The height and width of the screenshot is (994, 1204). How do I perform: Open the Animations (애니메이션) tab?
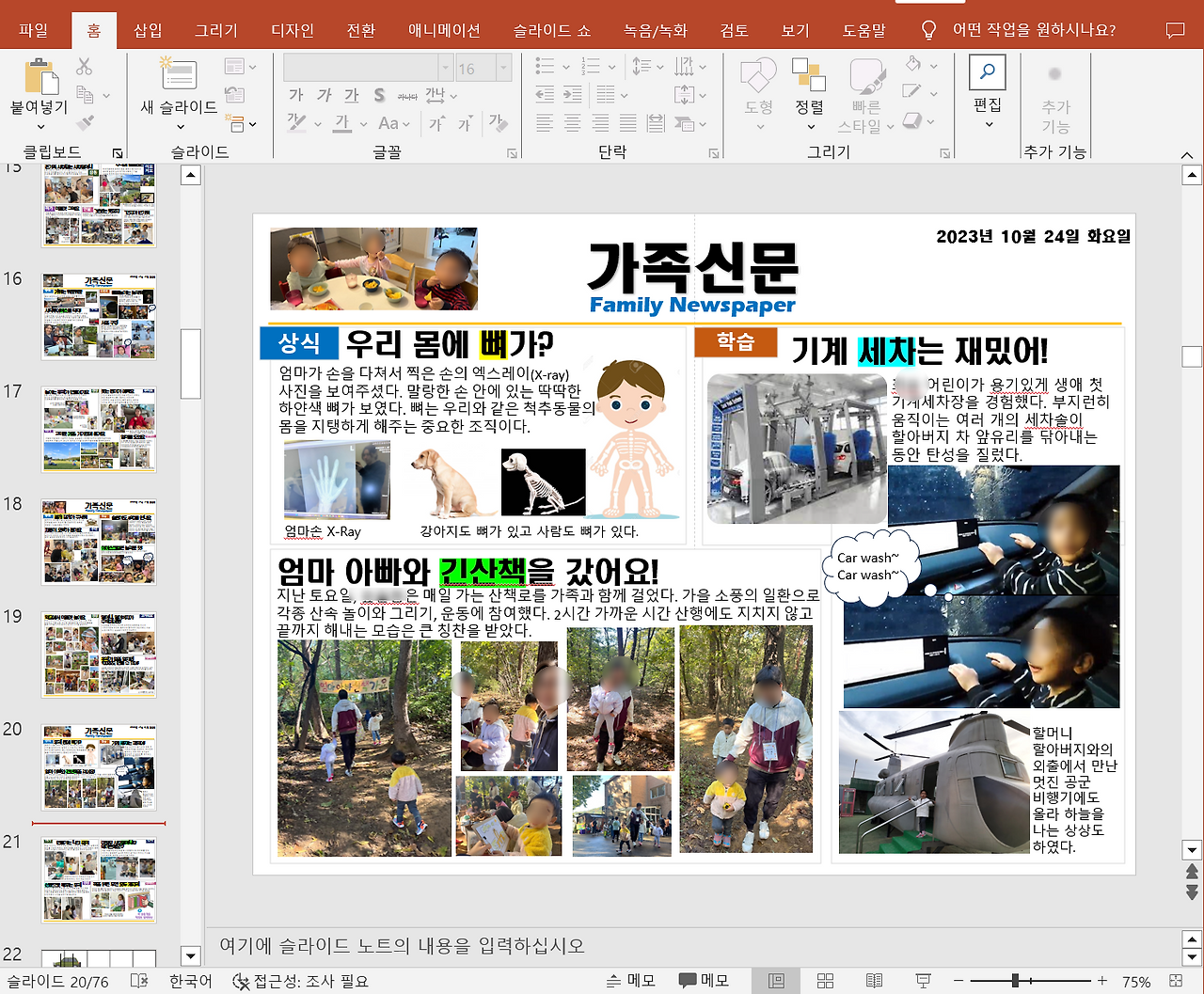click(x=444, y=30)
